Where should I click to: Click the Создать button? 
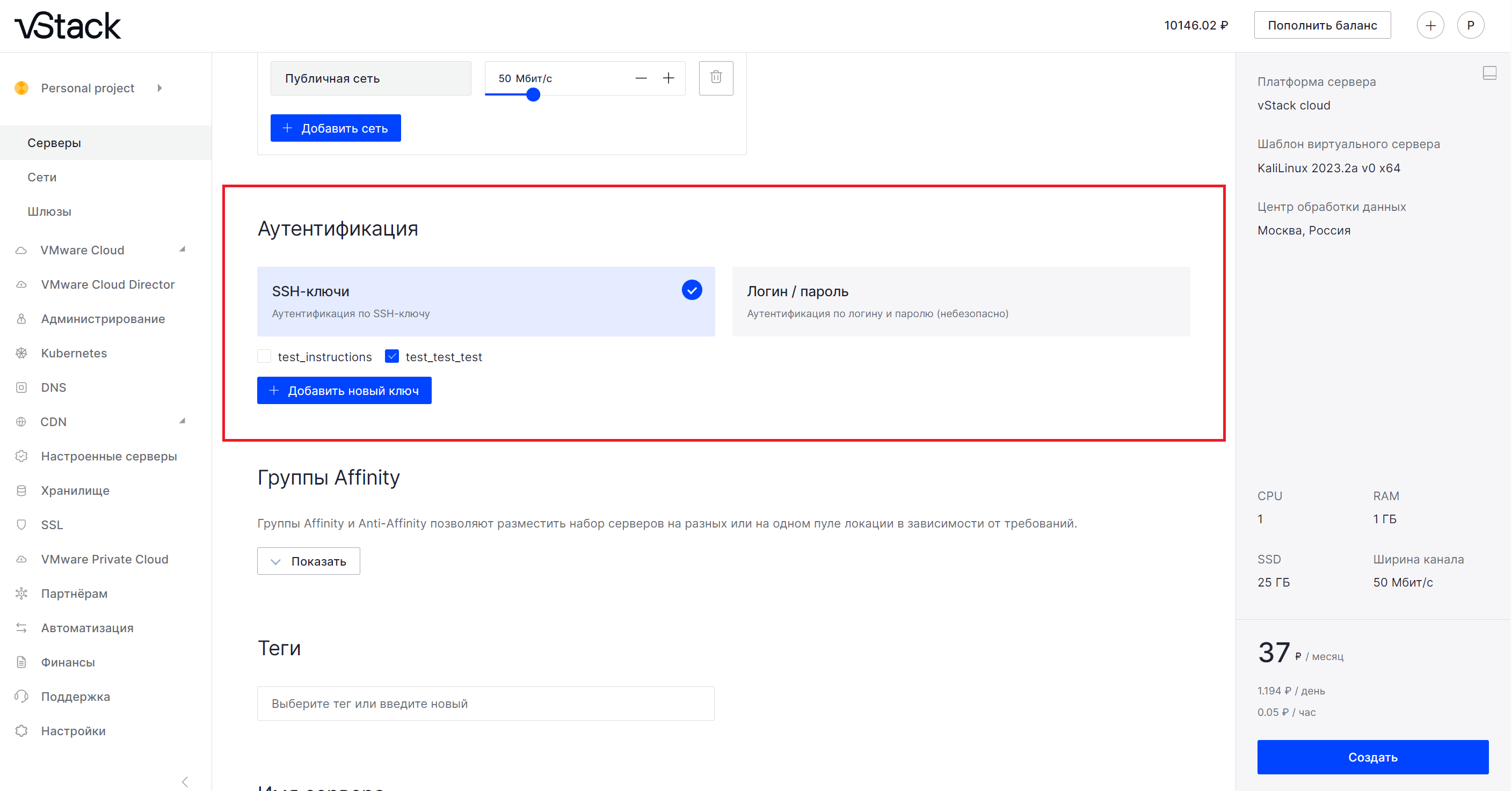(1372, 757)
